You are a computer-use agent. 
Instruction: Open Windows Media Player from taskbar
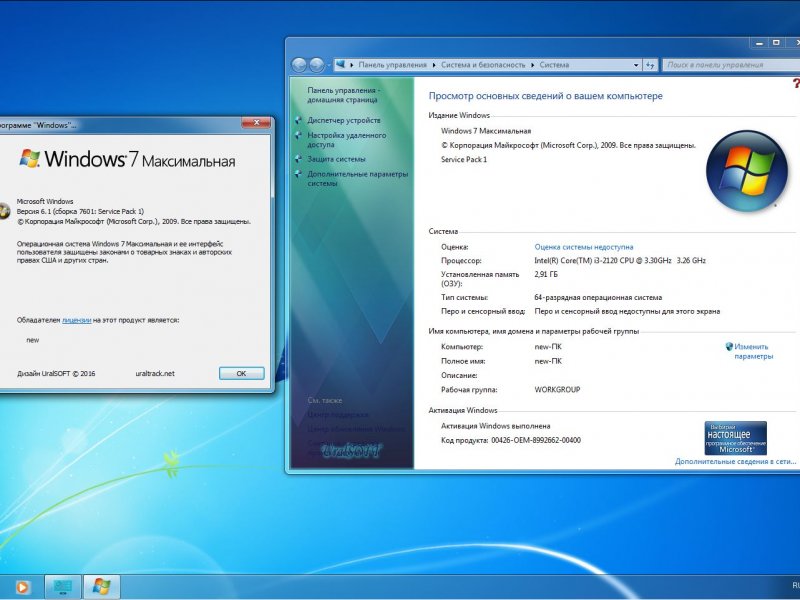click(x=21, y=587)
